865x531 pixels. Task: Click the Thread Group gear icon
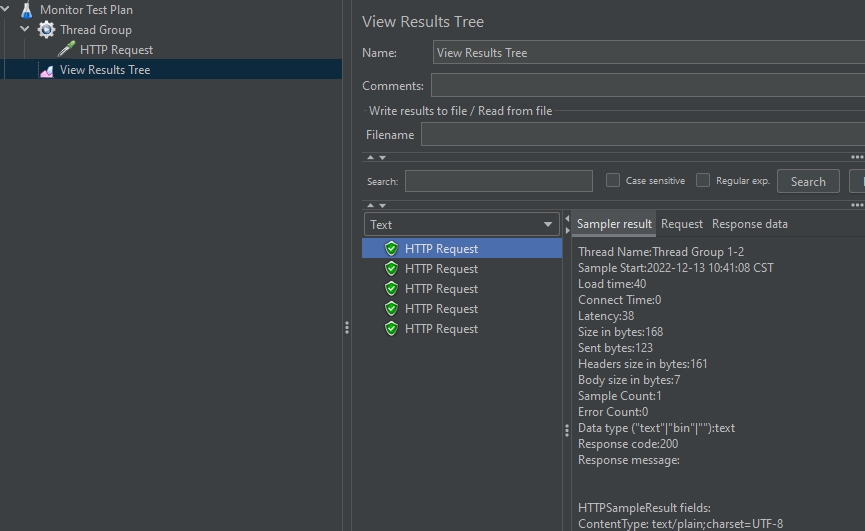click(46, 30)
